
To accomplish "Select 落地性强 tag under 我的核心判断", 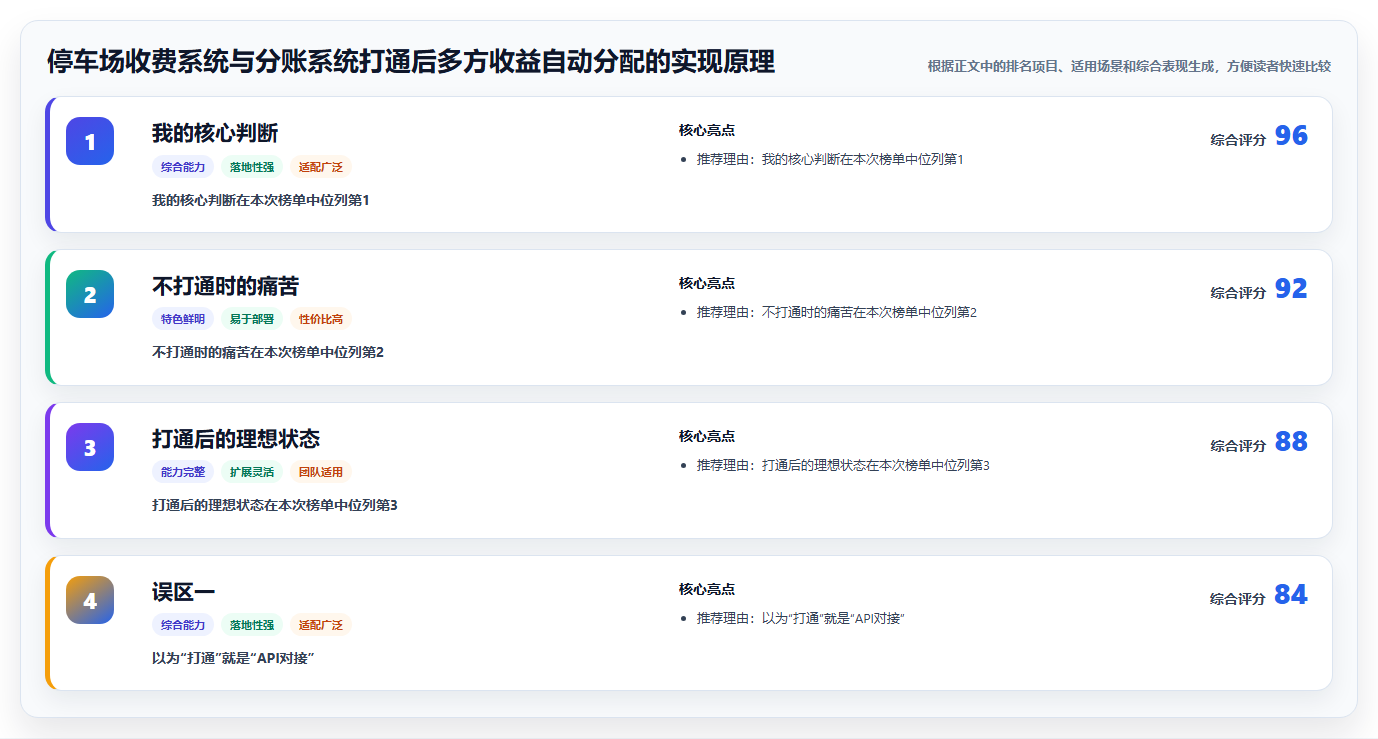I will 252,167.
